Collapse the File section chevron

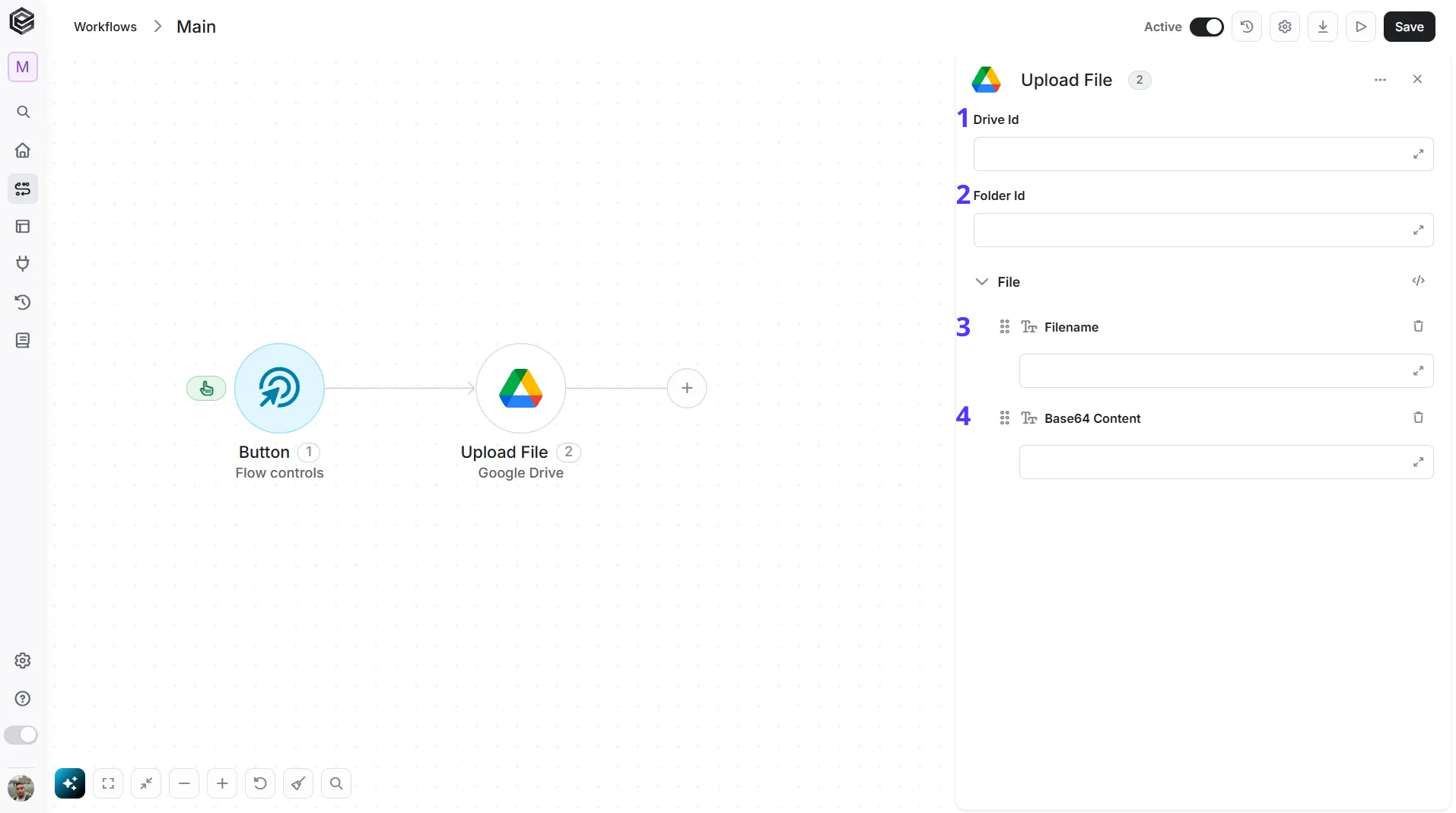click(982, 282)
